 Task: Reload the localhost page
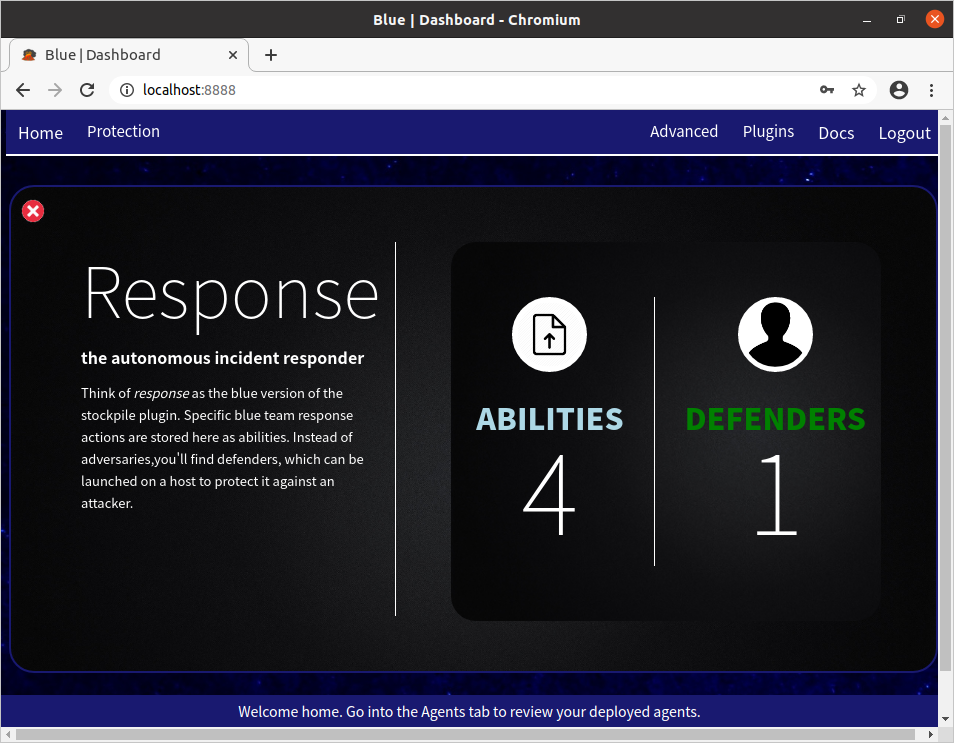pyautogui.click(x=87, y=90)
